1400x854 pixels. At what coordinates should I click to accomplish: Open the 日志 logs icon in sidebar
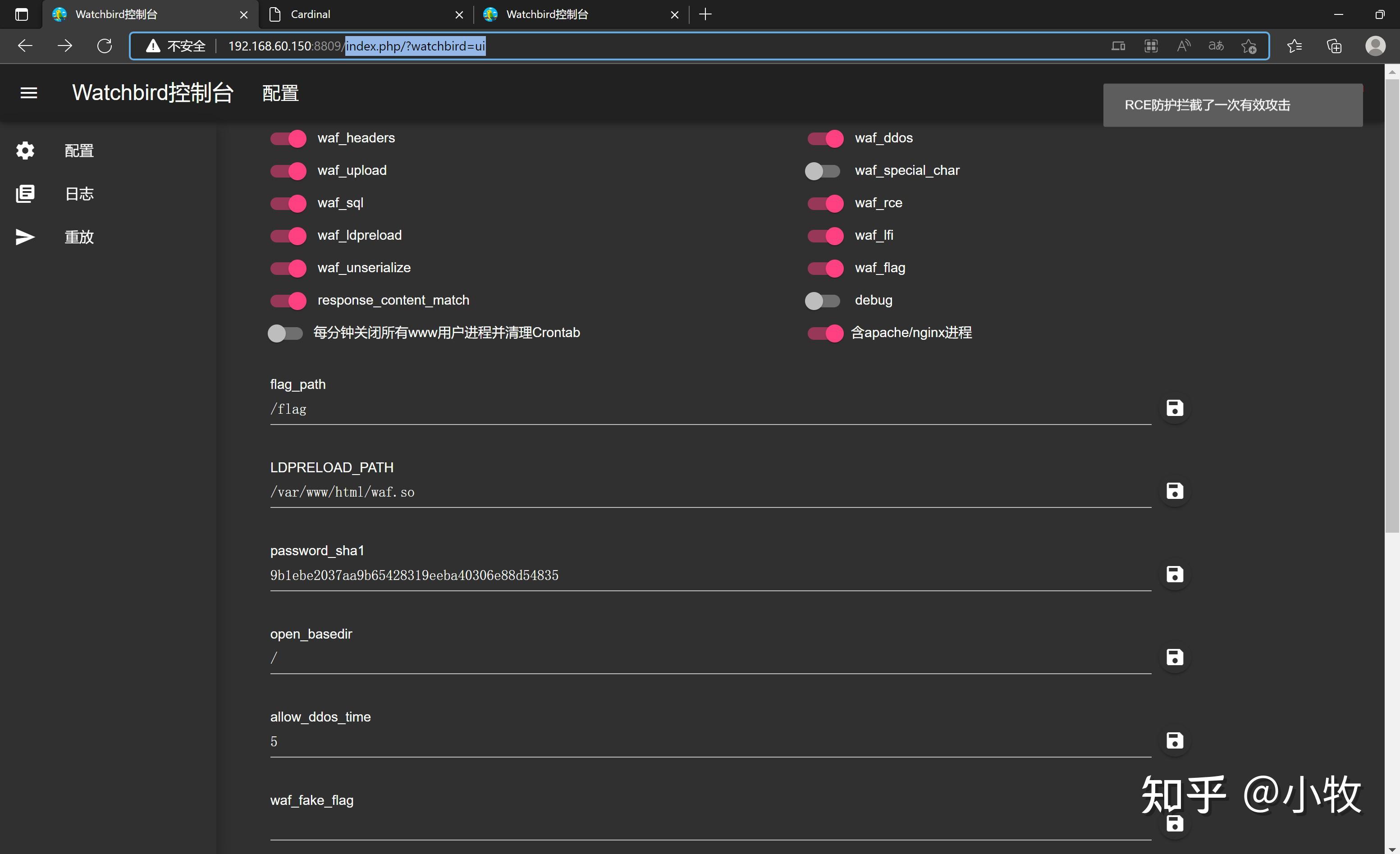(x=25, y=194)
